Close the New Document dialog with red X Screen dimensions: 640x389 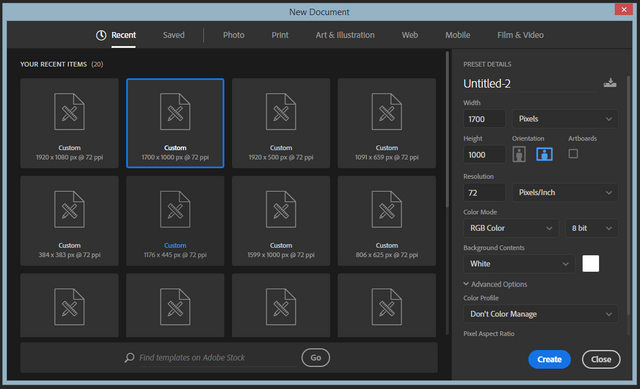[x=624, y=9]
